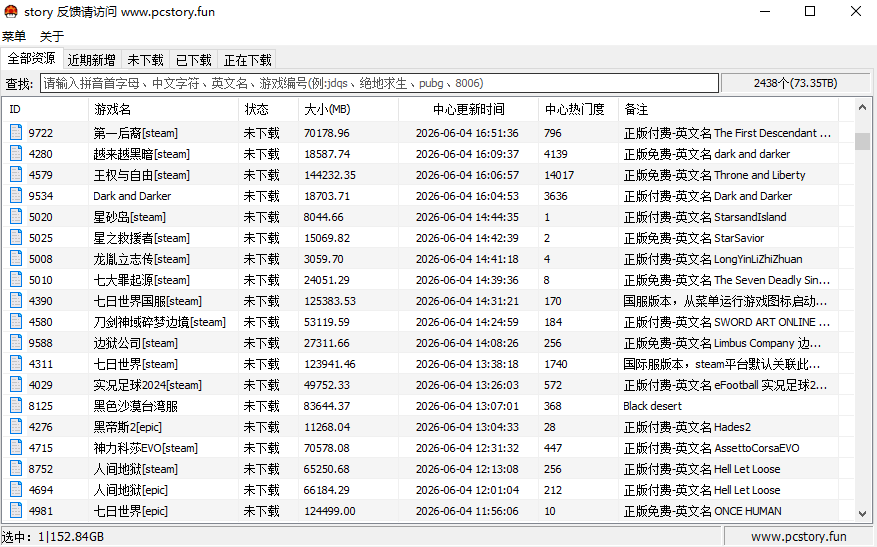Select game 黑帝斯2[epic]
This screenshot has width=877, height=547.
[x=128, y=427]
